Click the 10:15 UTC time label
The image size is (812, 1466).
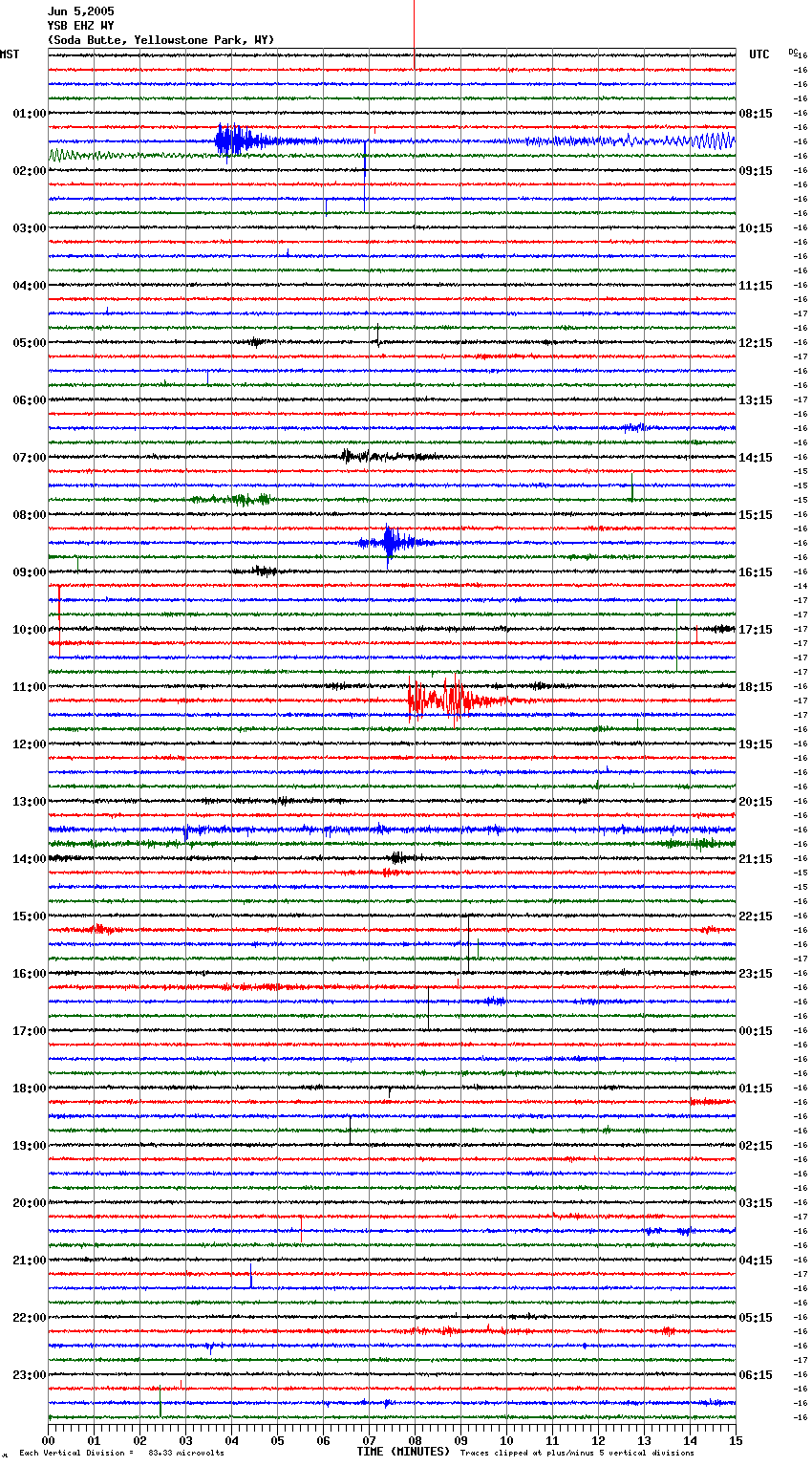[756, 228]
